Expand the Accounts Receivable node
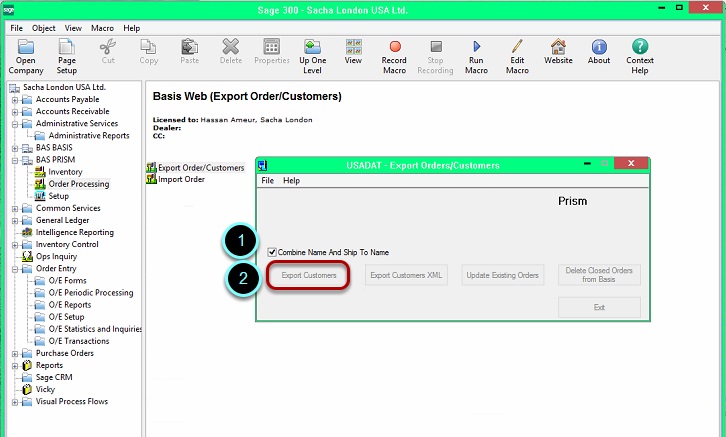Screen dimensions: 726x437 [15, 112]
